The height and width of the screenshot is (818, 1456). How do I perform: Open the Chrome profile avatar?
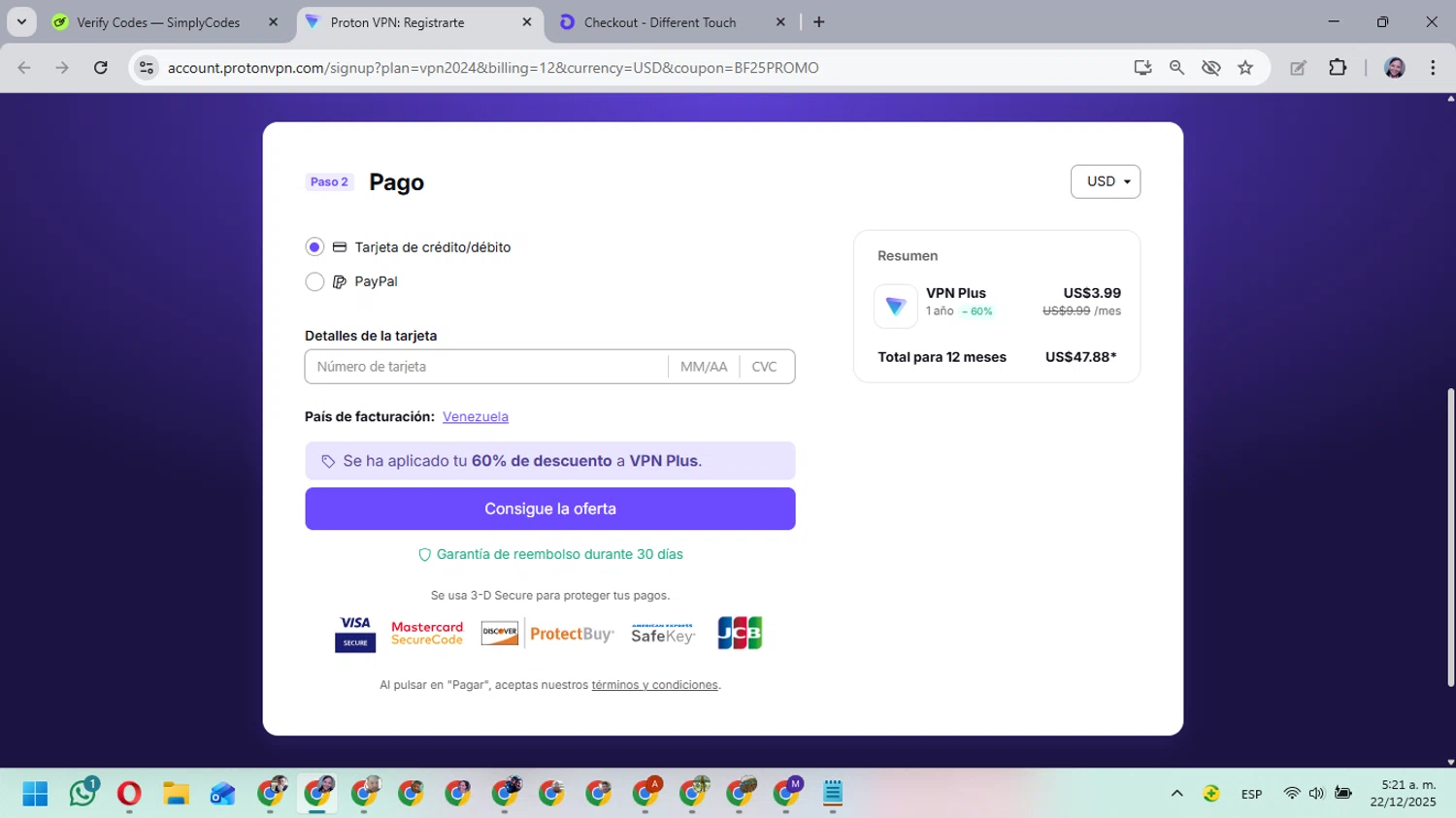pos(1395,68)
